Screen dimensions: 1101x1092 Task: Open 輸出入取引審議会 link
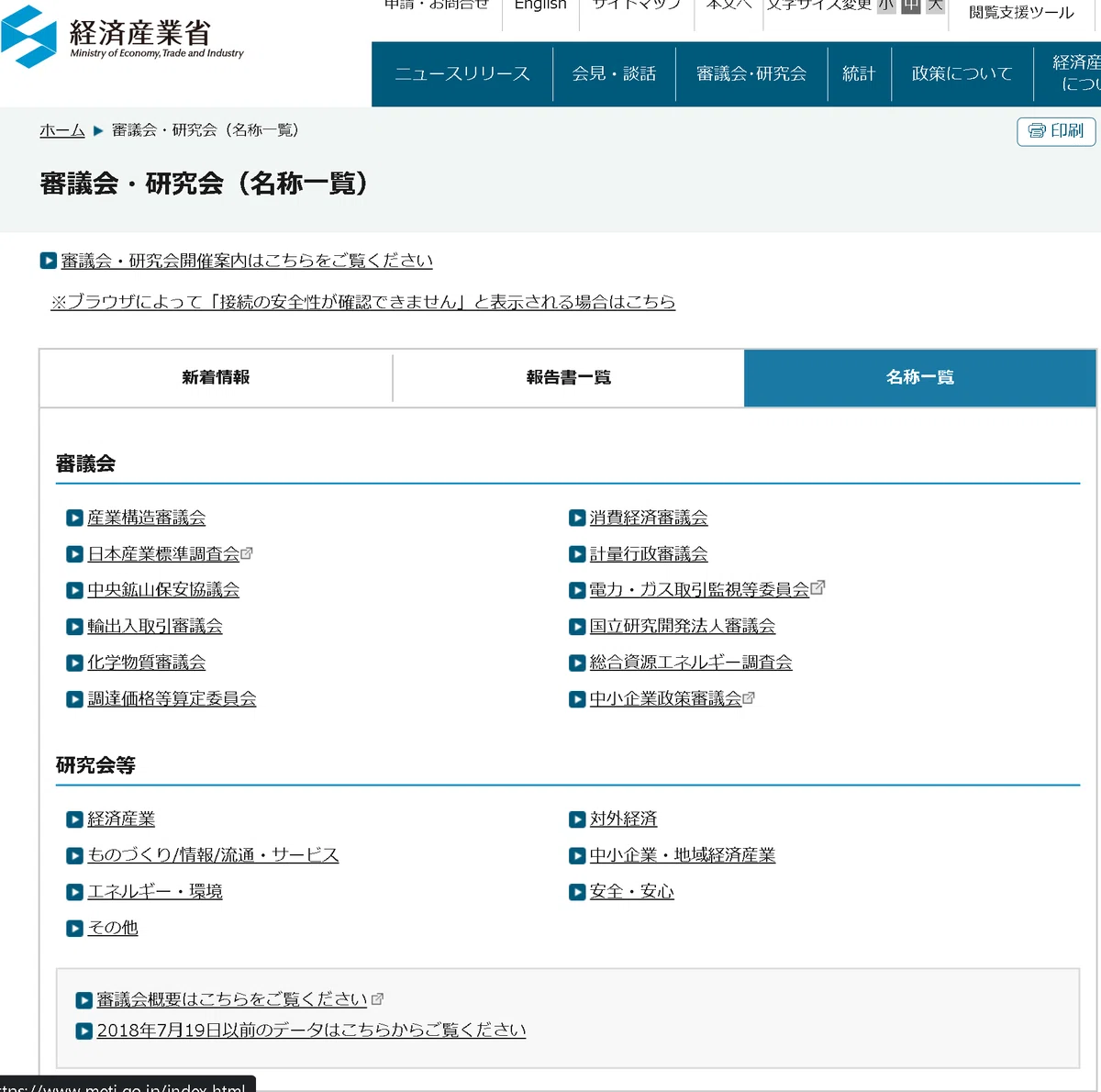pos(155,627)
